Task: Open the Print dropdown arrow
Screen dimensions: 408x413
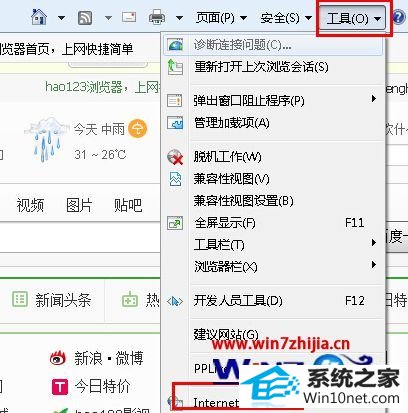Action: pyautogui.click(x=179, y=18)
